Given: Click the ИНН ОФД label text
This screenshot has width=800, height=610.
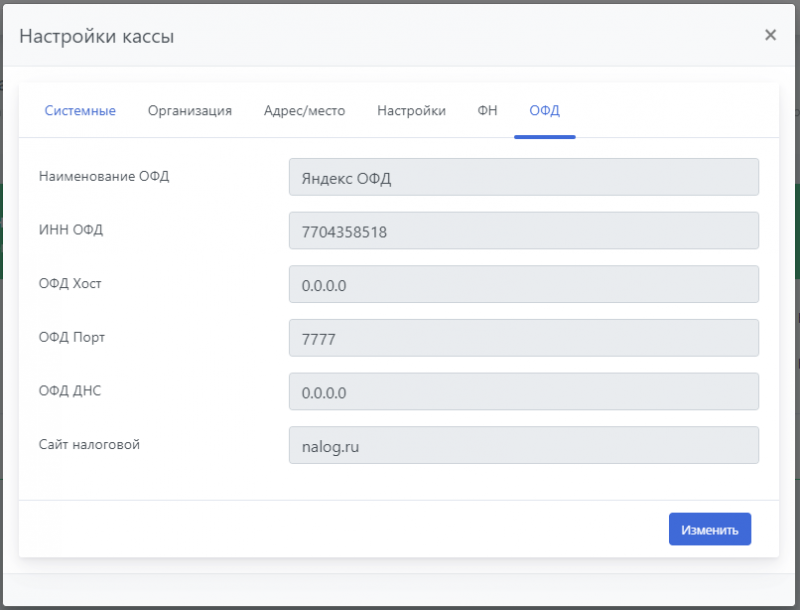Looking at the screenshot, I should click(71, 230).
